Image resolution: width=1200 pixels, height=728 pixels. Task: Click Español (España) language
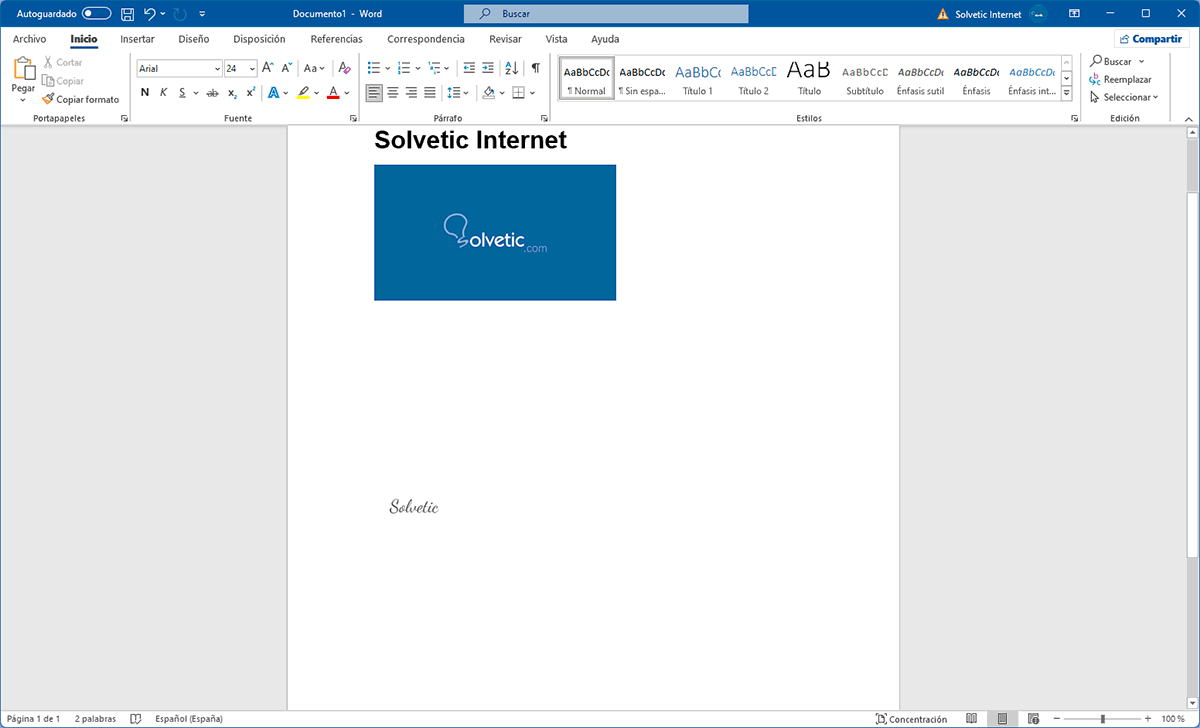coord(189,719)
